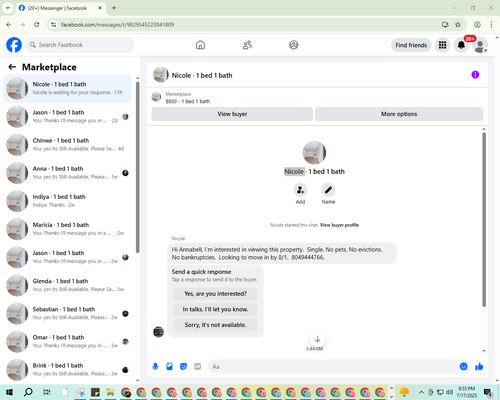Viewport: 500px width, 400px height.
Task: Send quick response 'In talks. I'll let you know.'
Action: click(x=215, y=309)
